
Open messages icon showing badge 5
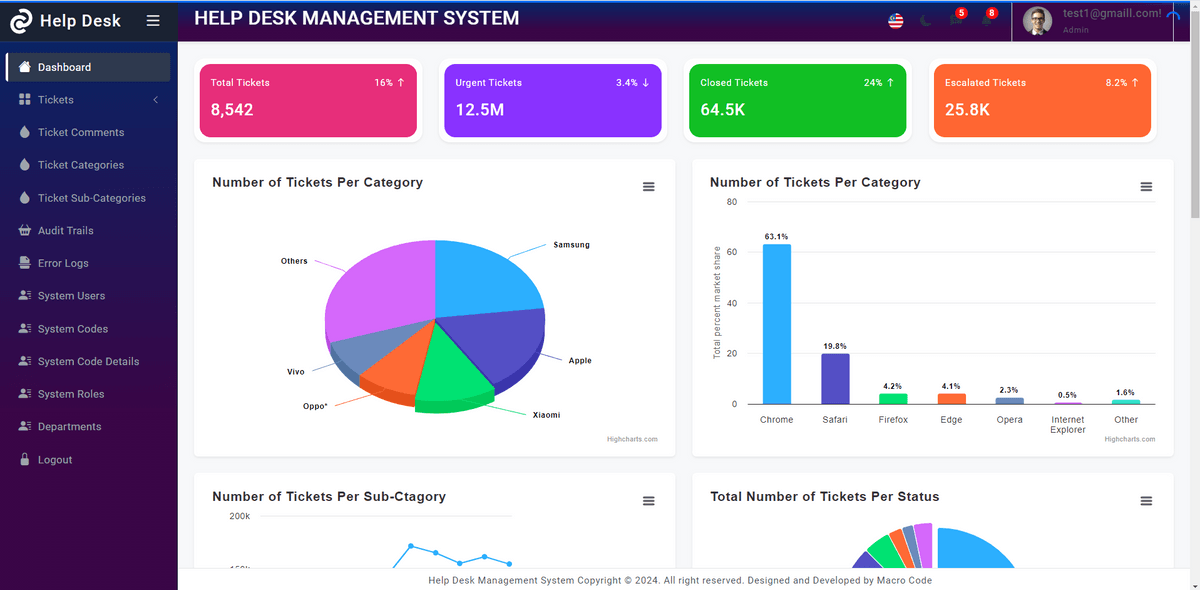click(x=957, y=19)
